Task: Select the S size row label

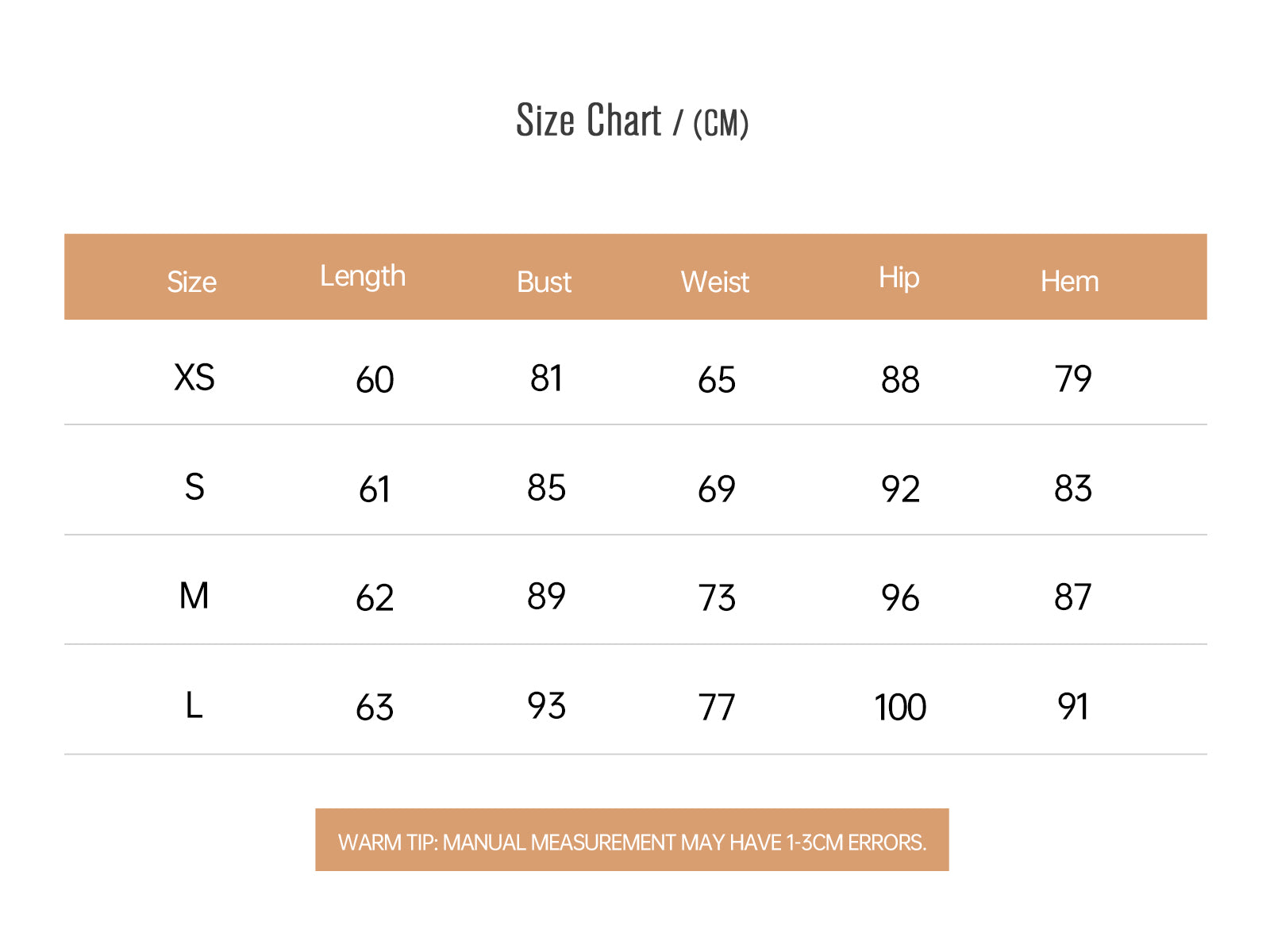Action: point(194,487)
